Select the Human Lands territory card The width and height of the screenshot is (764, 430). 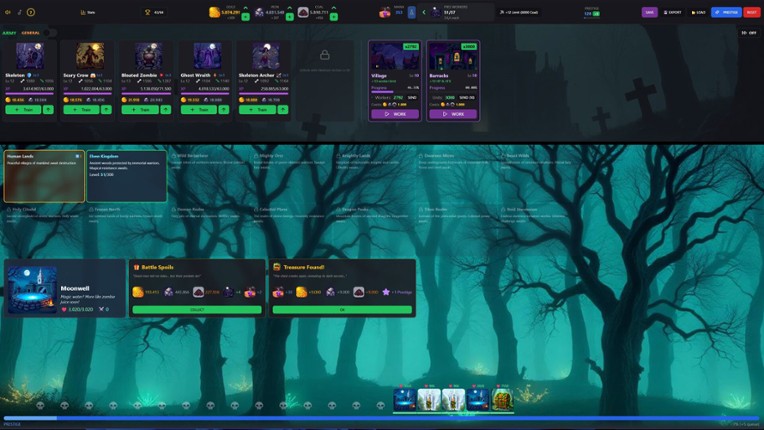pos(43,176)
